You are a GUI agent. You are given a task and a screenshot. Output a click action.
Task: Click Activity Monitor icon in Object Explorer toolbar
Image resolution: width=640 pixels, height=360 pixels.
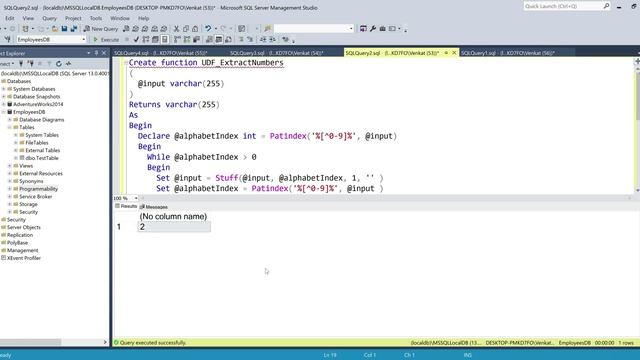pyautogui.click(x=68, y=64)
